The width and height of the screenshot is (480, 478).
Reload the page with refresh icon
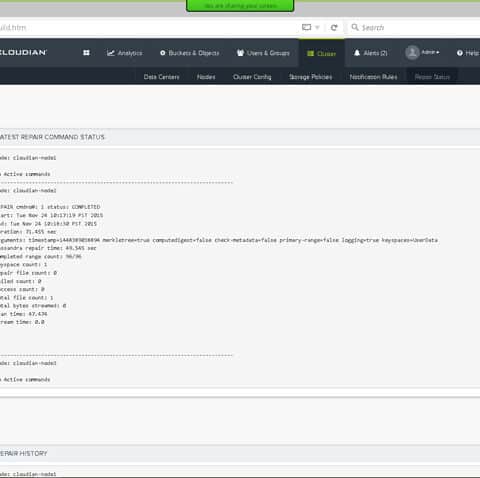[334, 27]
